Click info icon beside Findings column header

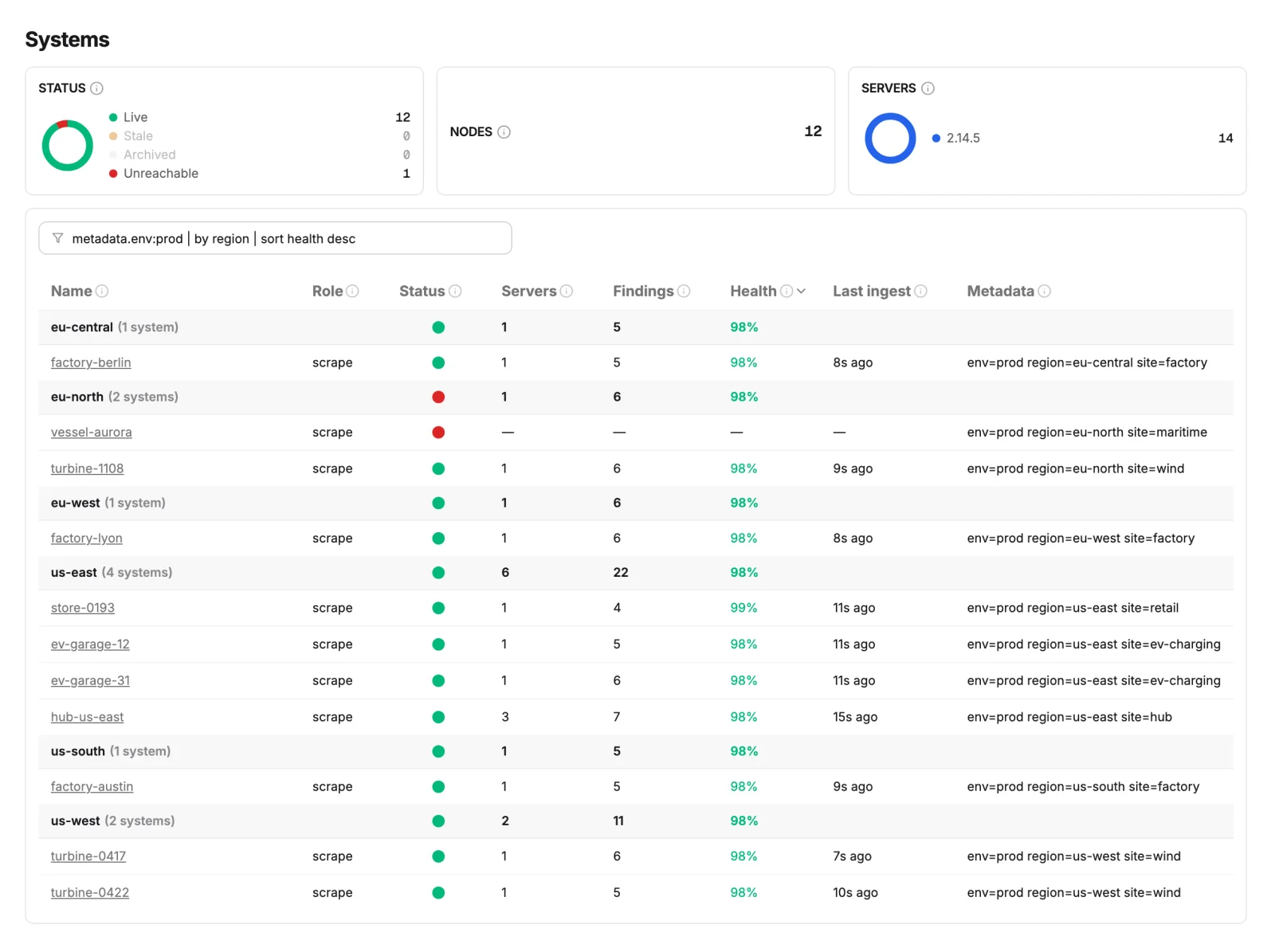(x=684, y=292)
